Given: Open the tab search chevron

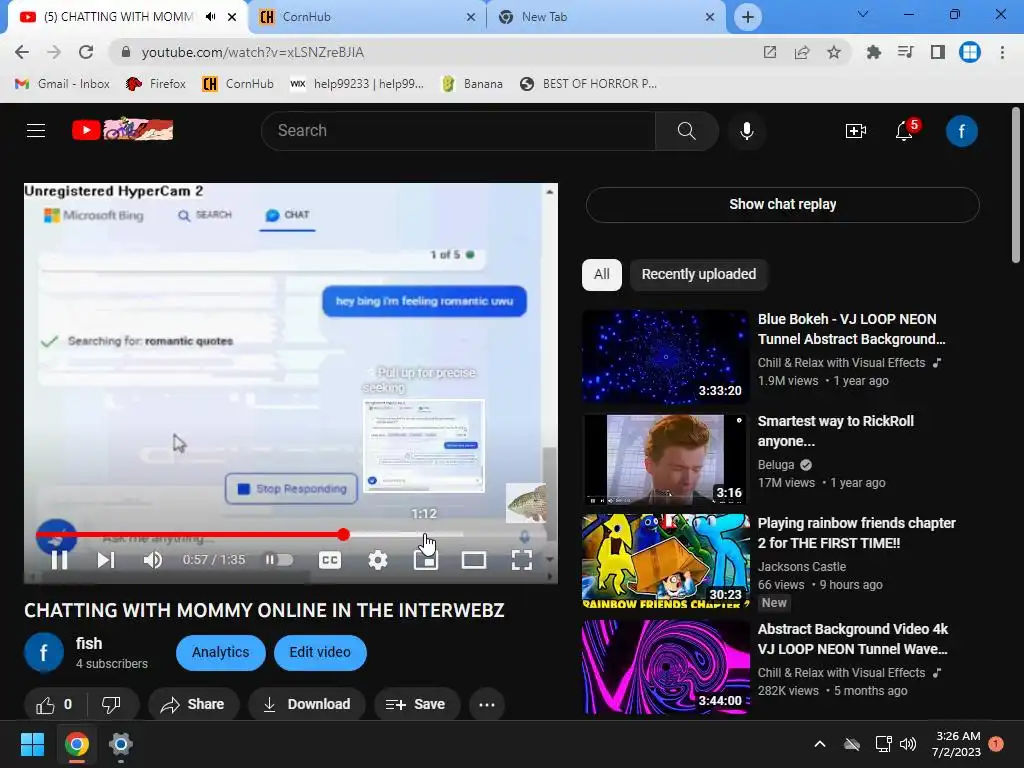Looking at the screenshot, I should tap(863, 14).
